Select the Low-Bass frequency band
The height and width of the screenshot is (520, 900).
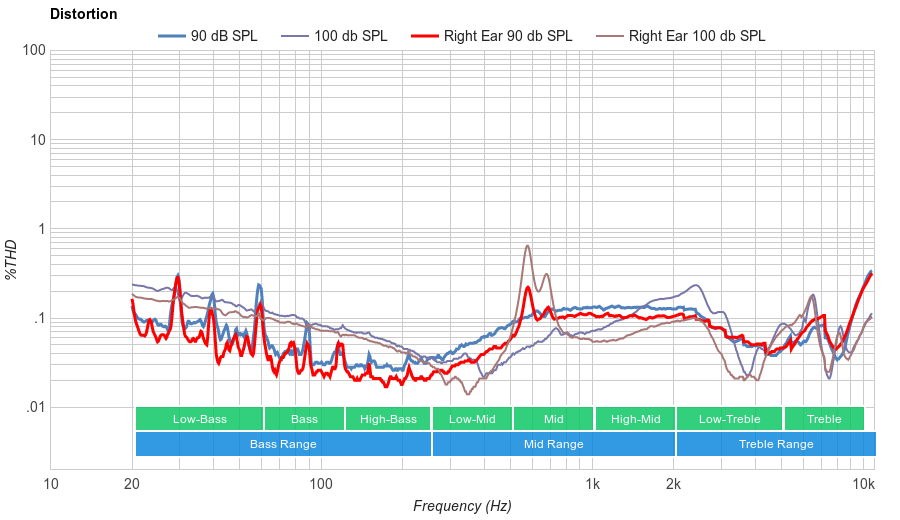pos(199,419)
